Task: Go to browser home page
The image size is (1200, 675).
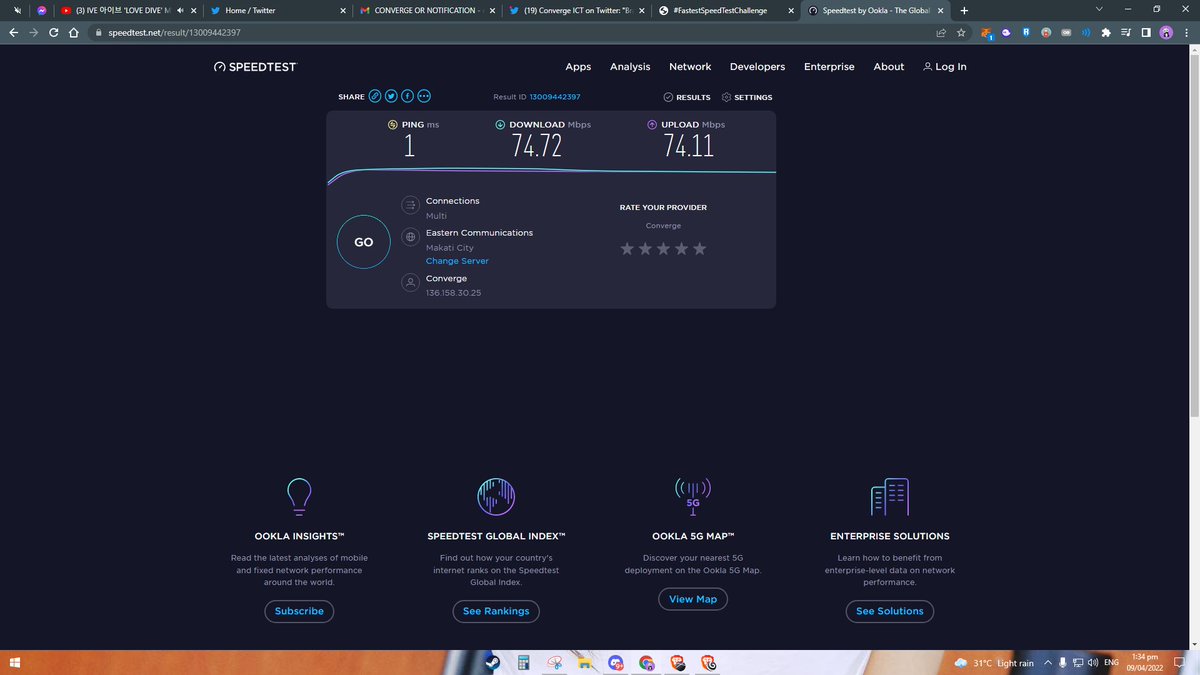Action: point(73,32)
